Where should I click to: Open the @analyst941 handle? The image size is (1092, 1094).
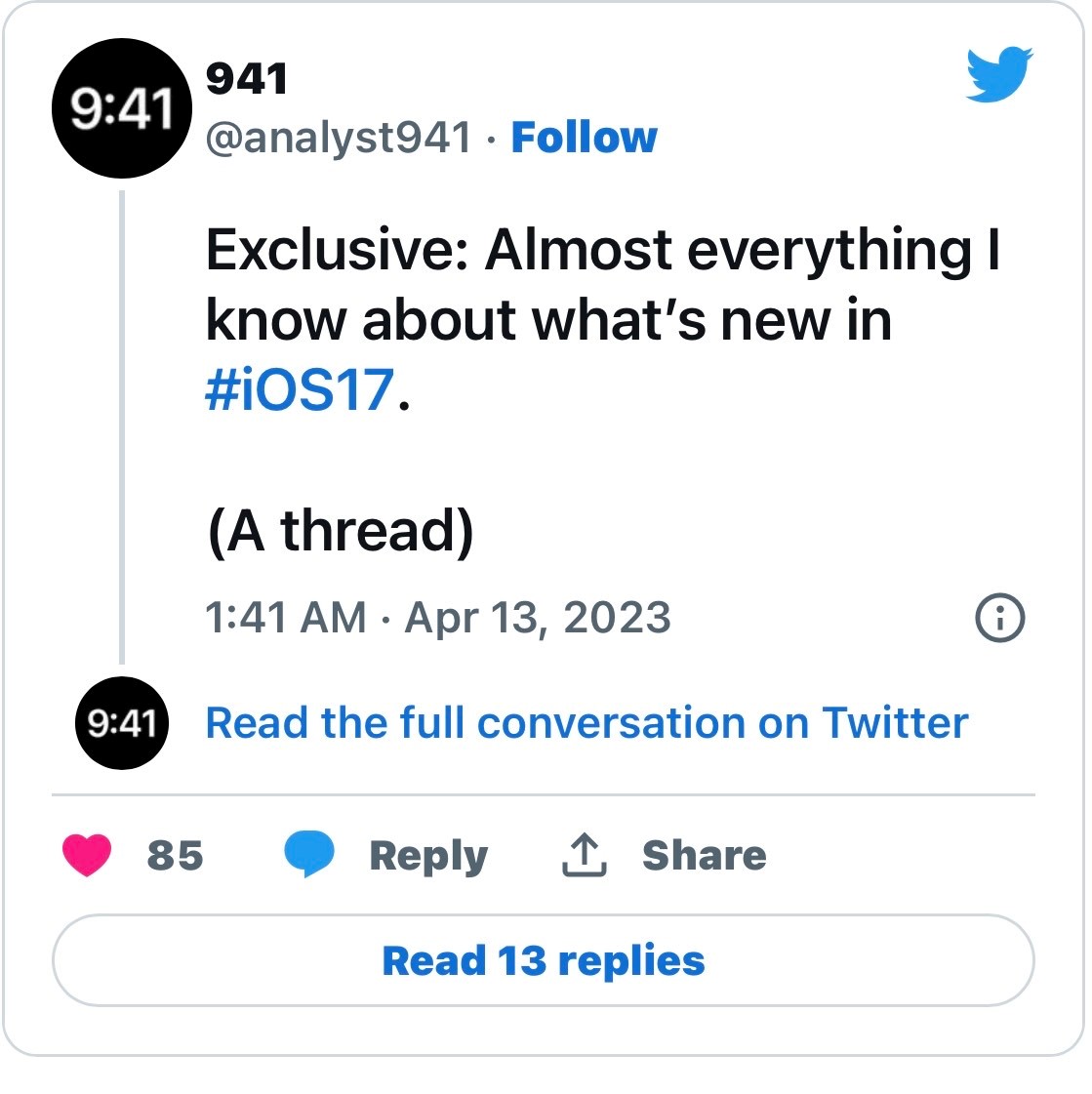[339, 138]
